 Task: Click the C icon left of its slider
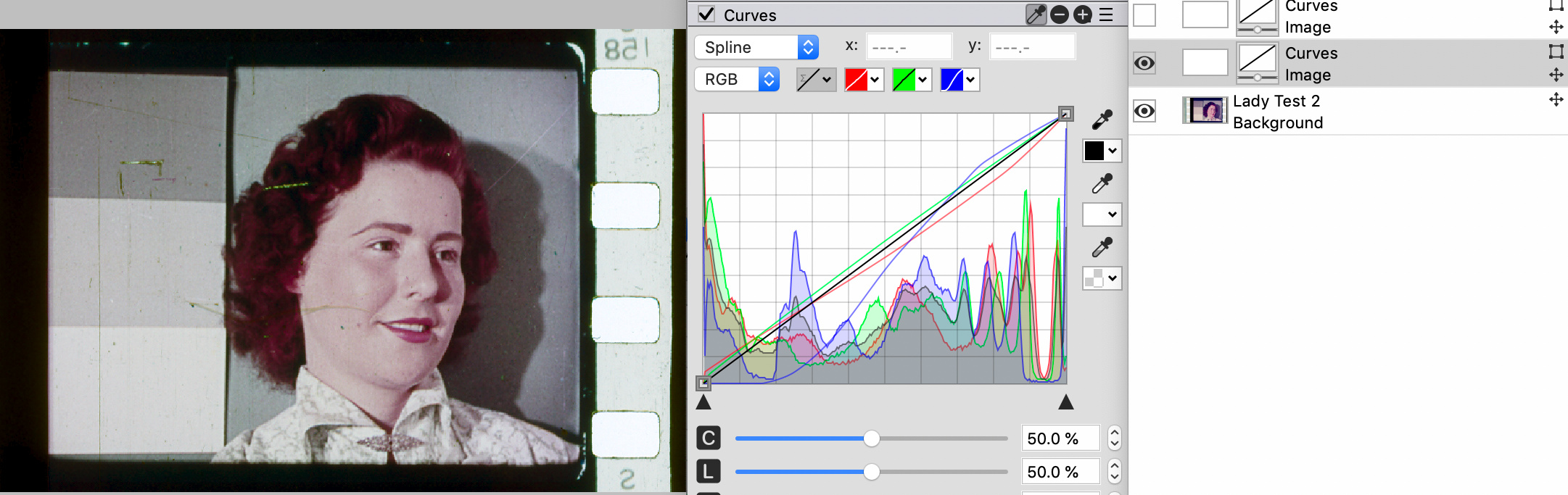click(x=709, y=438)
